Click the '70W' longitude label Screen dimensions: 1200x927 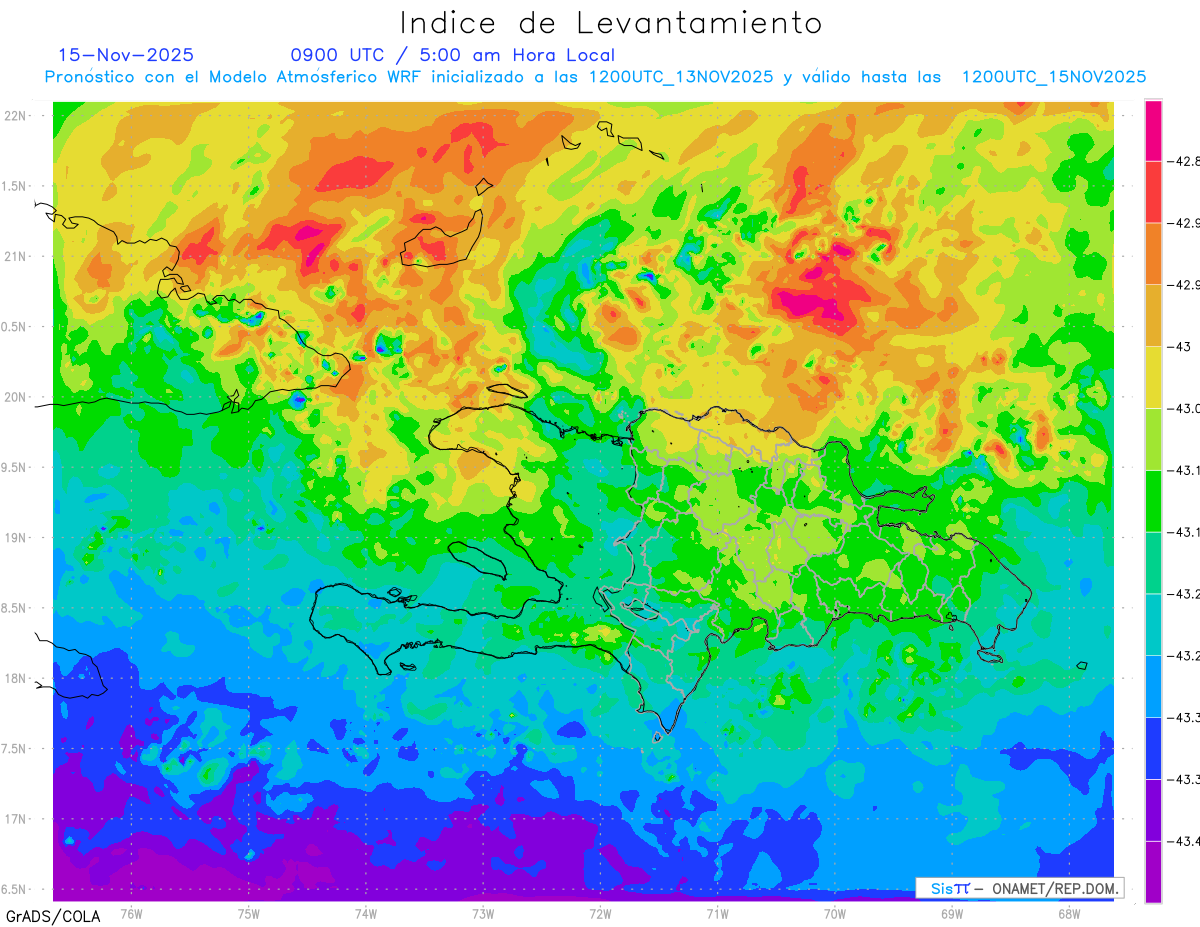[x=834, y=912]
